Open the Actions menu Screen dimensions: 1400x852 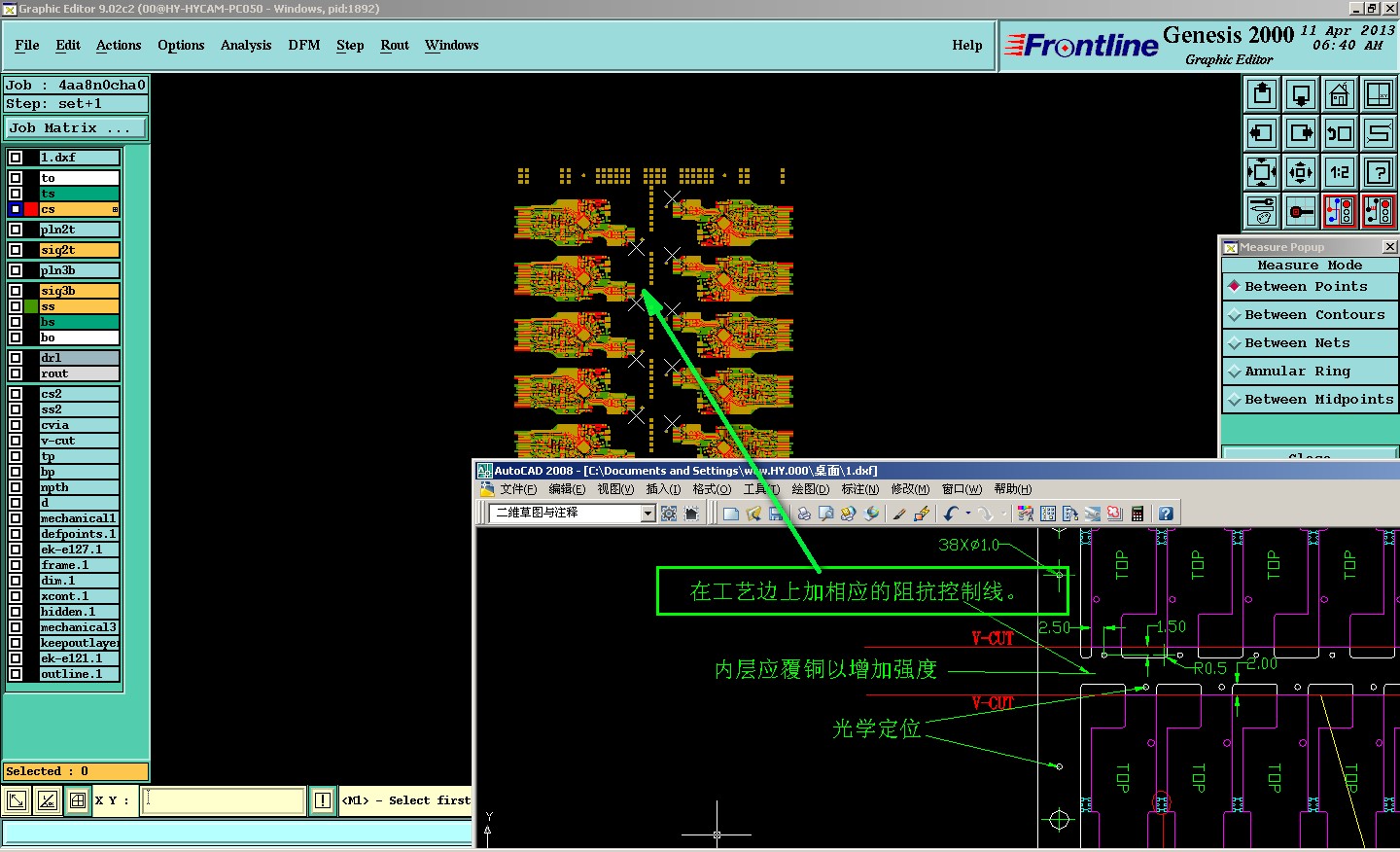pos(119,46)
